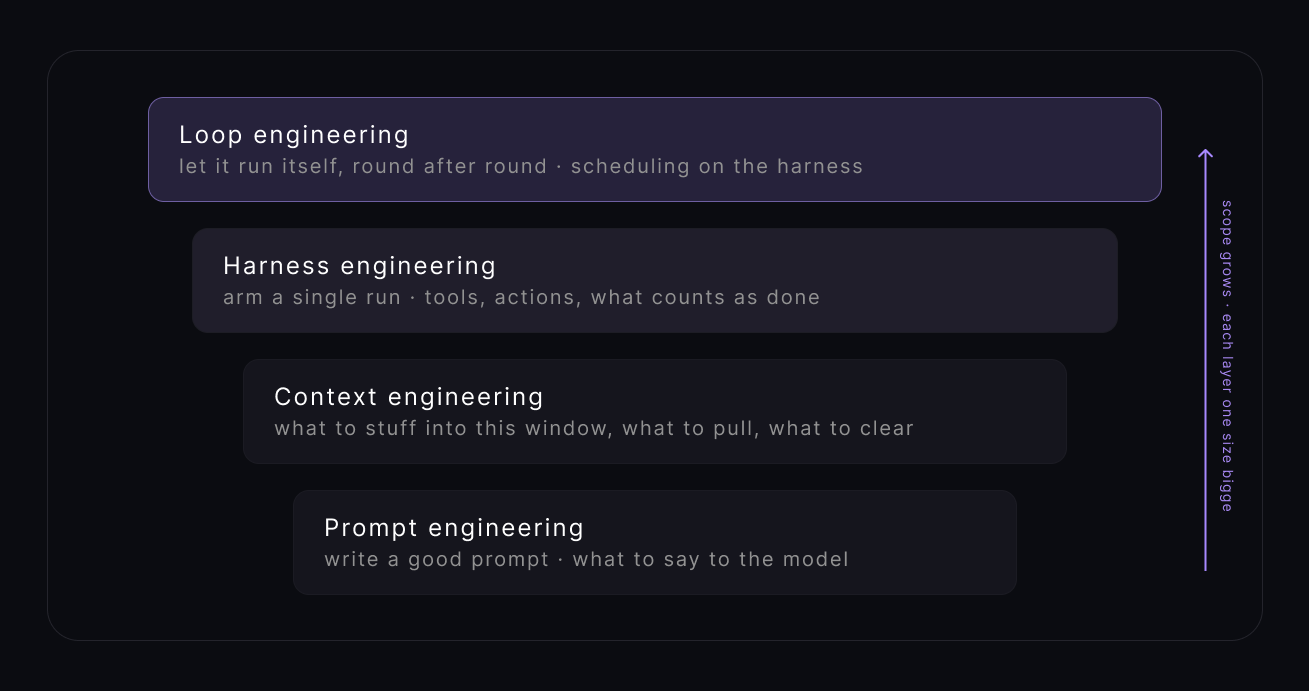
Task: Click the 'Loop engineering' title text
Action: pos(294,135)
